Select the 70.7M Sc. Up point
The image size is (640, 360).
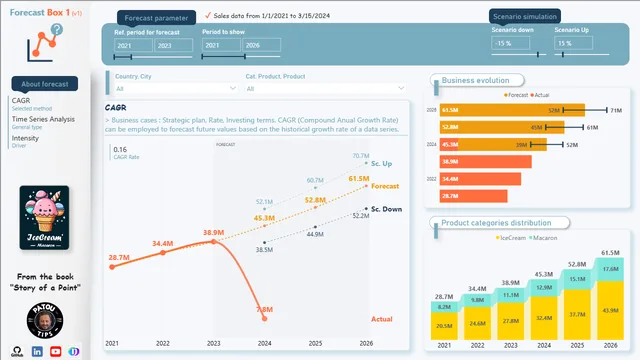click(366, 163)
